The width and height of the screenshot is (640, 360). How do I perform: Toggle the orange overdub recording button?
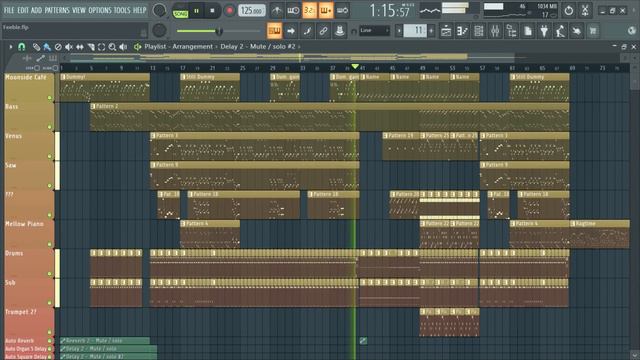click(326, 10)
